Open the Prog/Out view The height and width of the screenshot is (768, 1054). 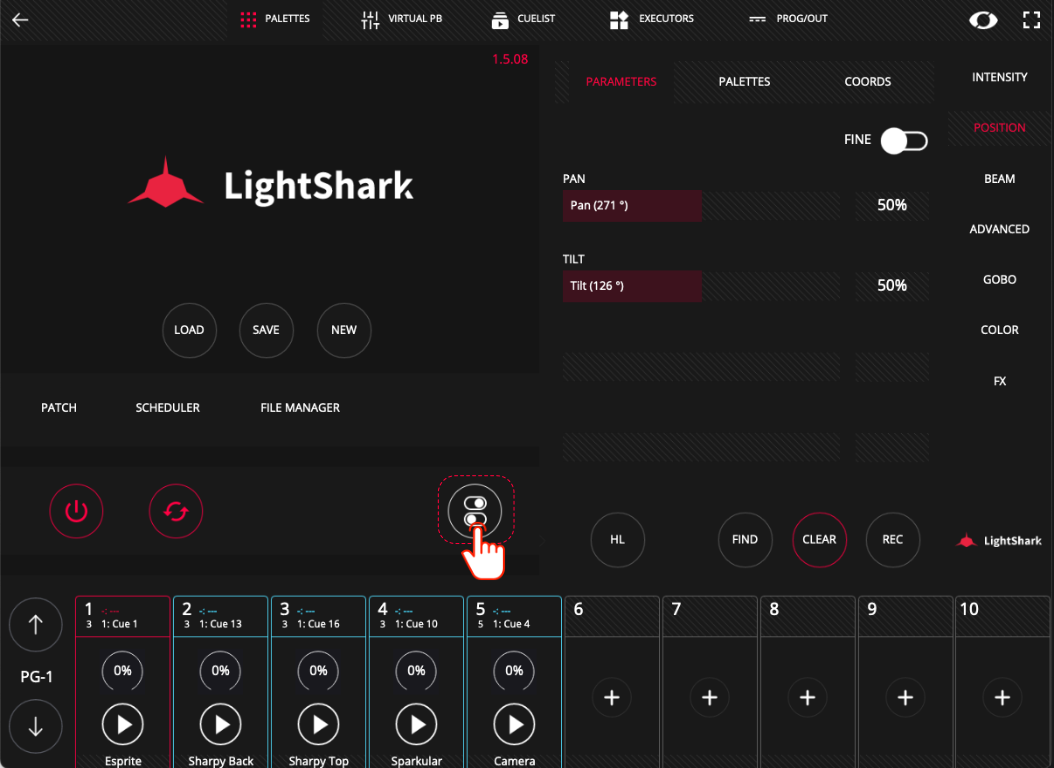click(788, 19)
